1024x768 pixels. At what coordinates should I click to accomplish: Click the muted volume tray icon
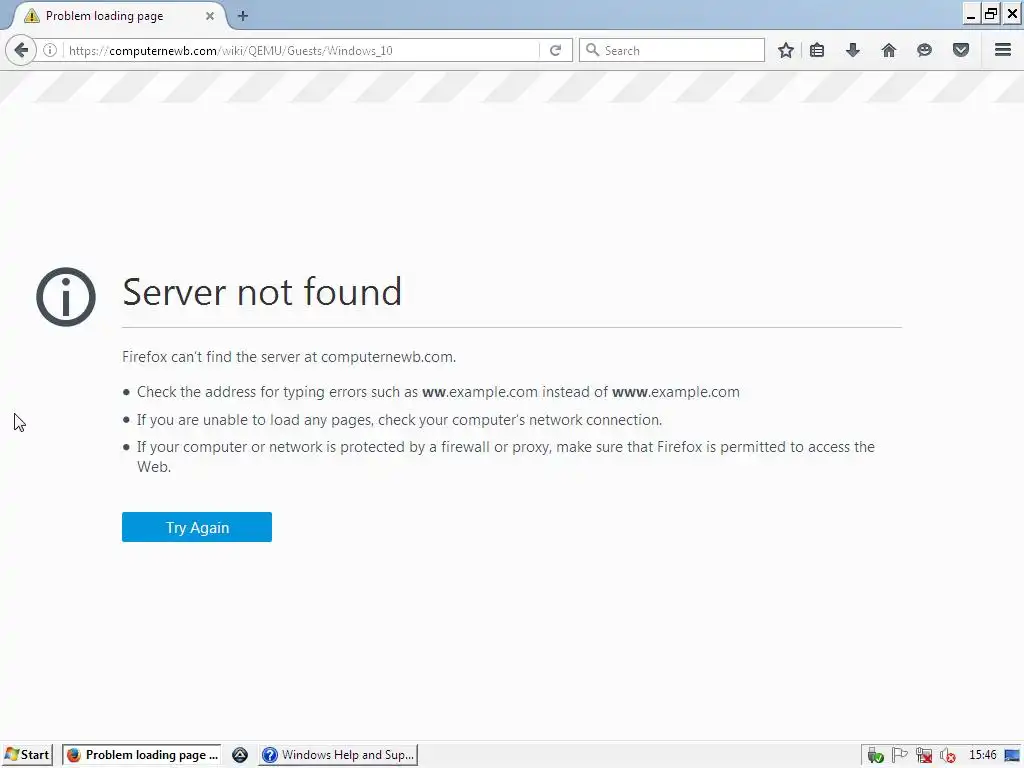click(x=948, y=756)
